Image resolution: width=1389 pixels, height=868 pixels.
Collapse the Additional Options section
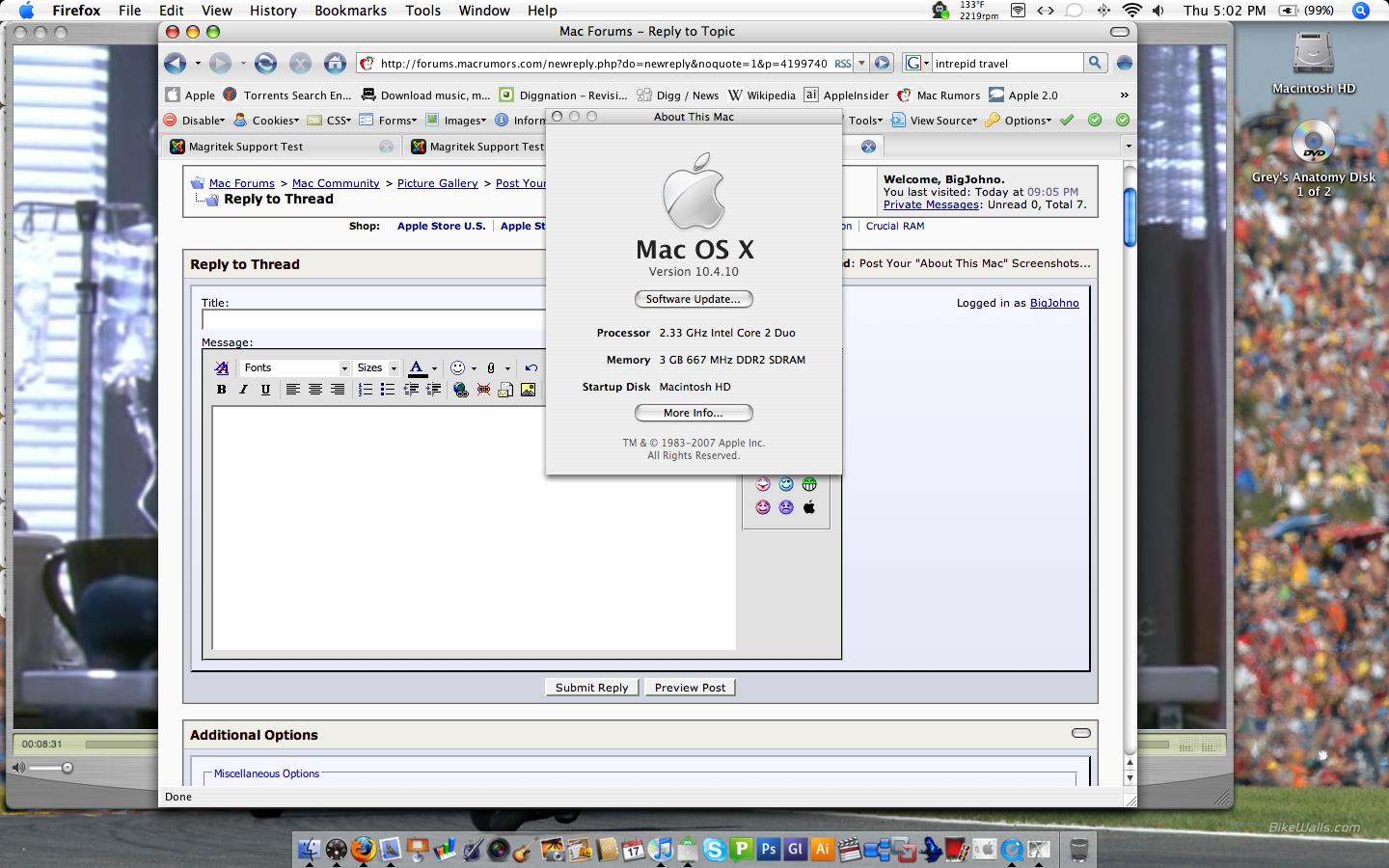(x=1081, y=733)
